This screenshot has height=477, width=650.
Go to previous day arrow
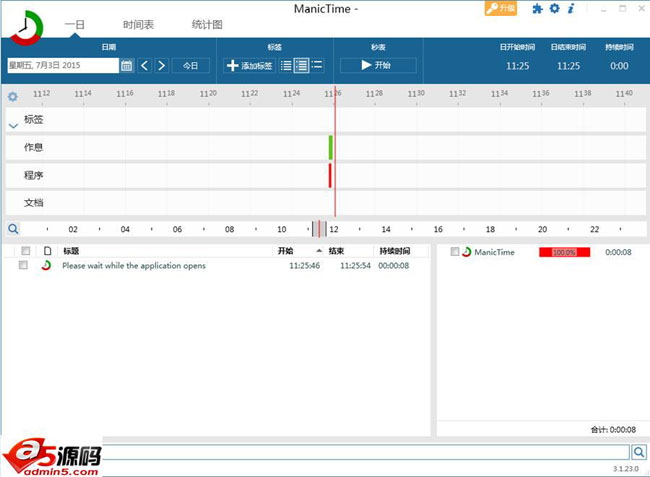[x=145, y=65]
